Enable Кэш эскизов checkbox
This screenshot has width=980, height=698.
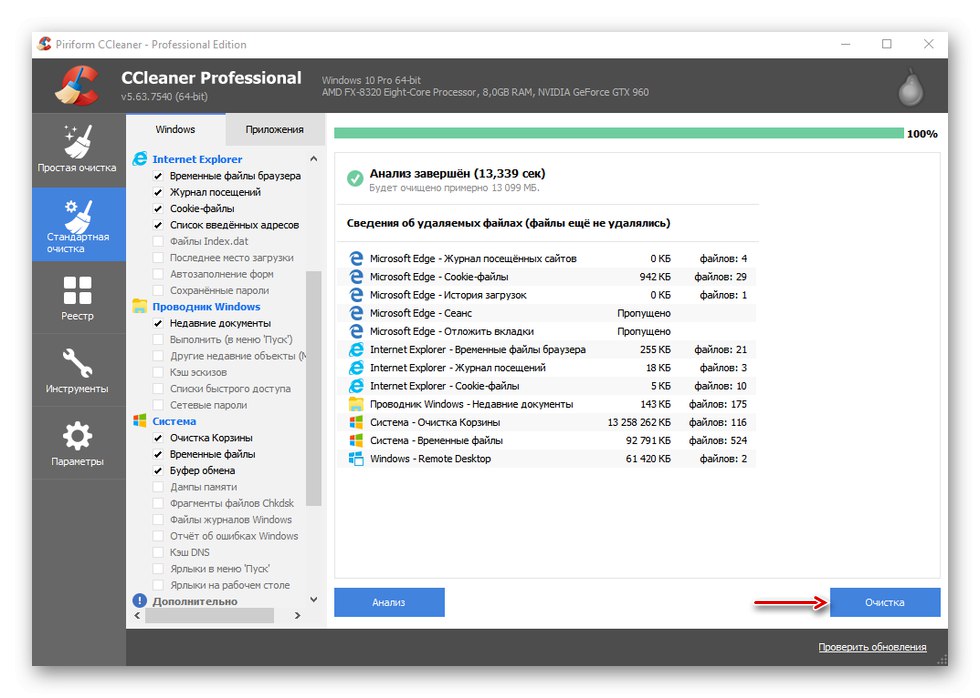(158, 372)
